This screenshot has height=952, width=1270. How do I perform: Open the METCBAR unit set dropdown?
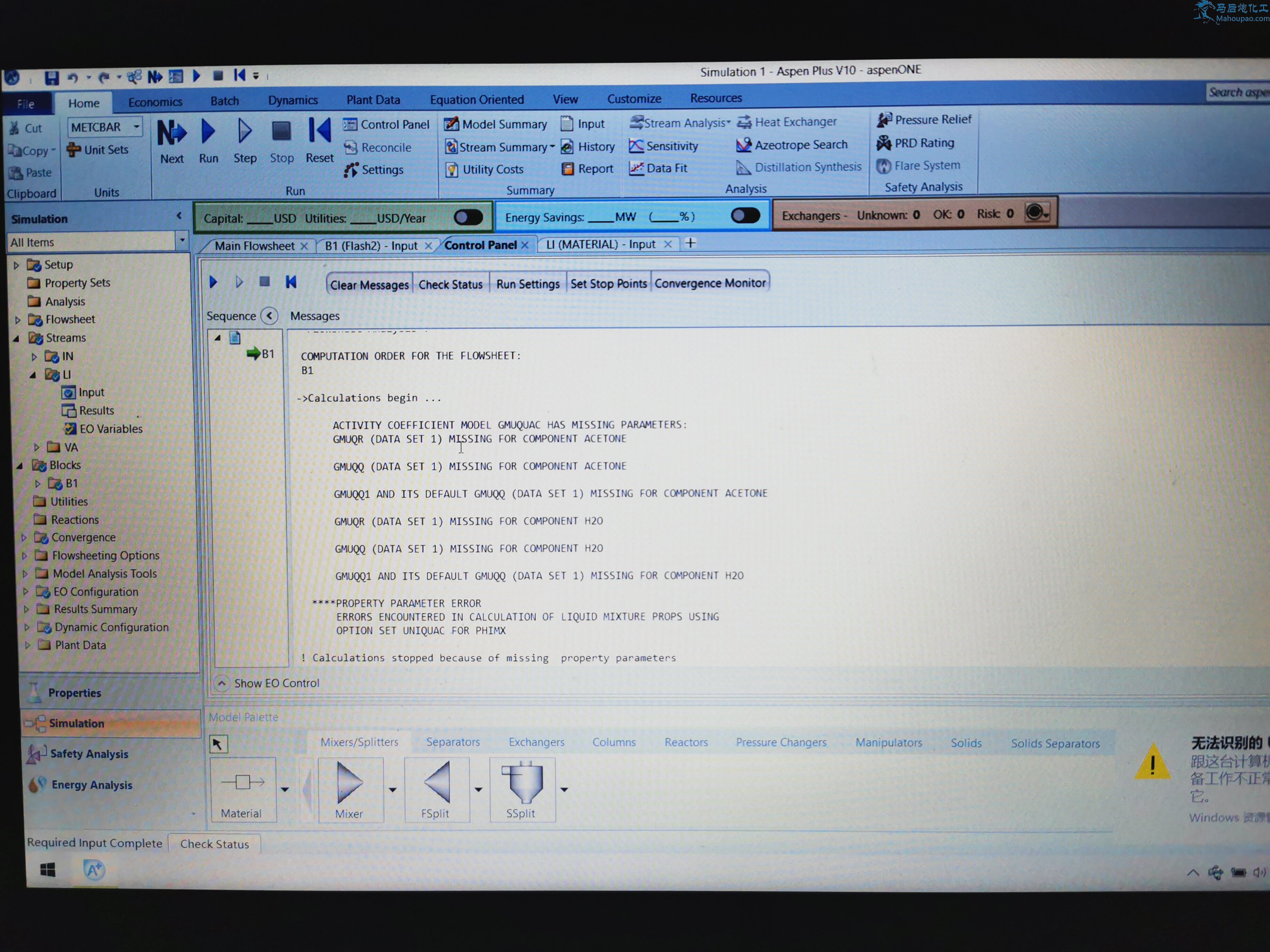[x=137, y=126]
